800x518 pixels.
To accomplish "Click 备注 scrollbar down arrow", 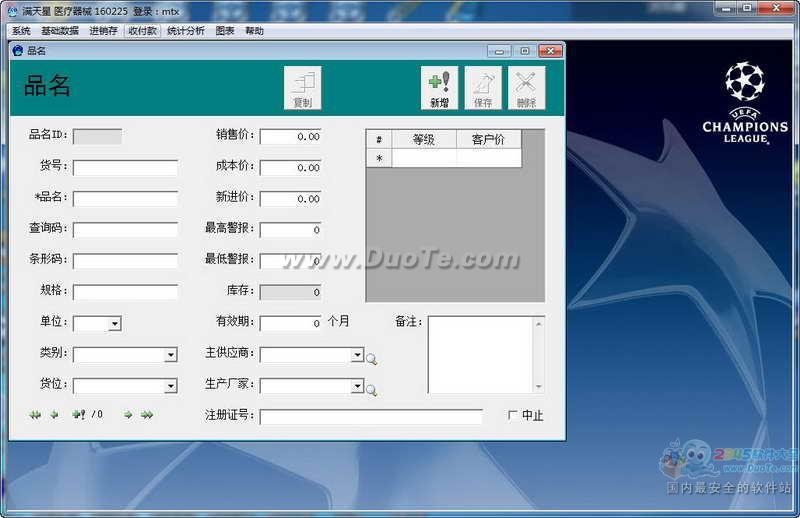I will [539, 386].
